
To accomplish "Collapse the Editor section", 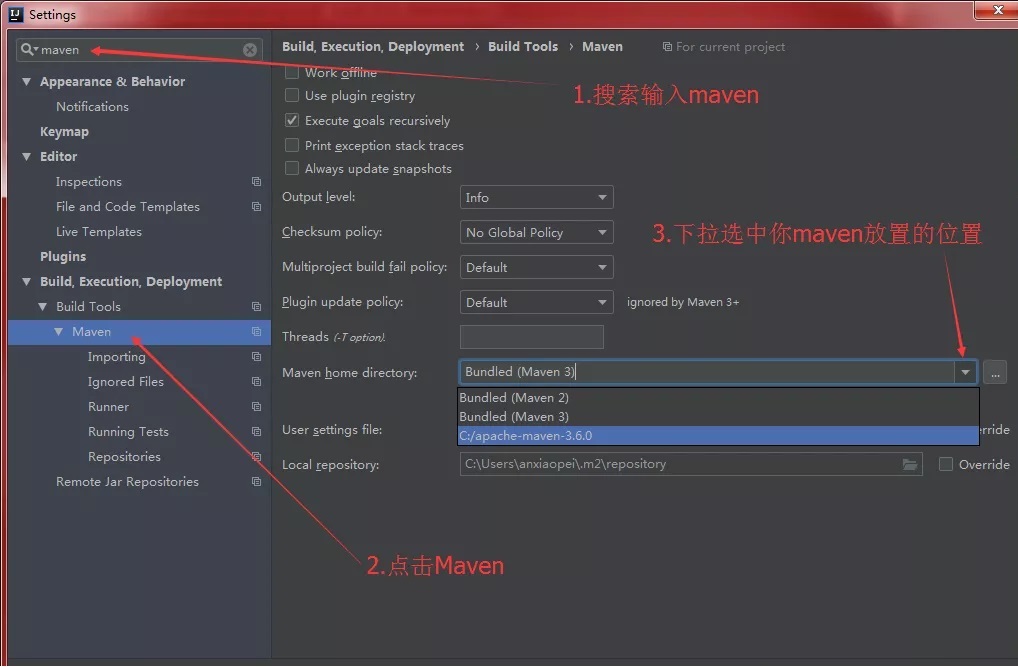I will tap(27, 157).
